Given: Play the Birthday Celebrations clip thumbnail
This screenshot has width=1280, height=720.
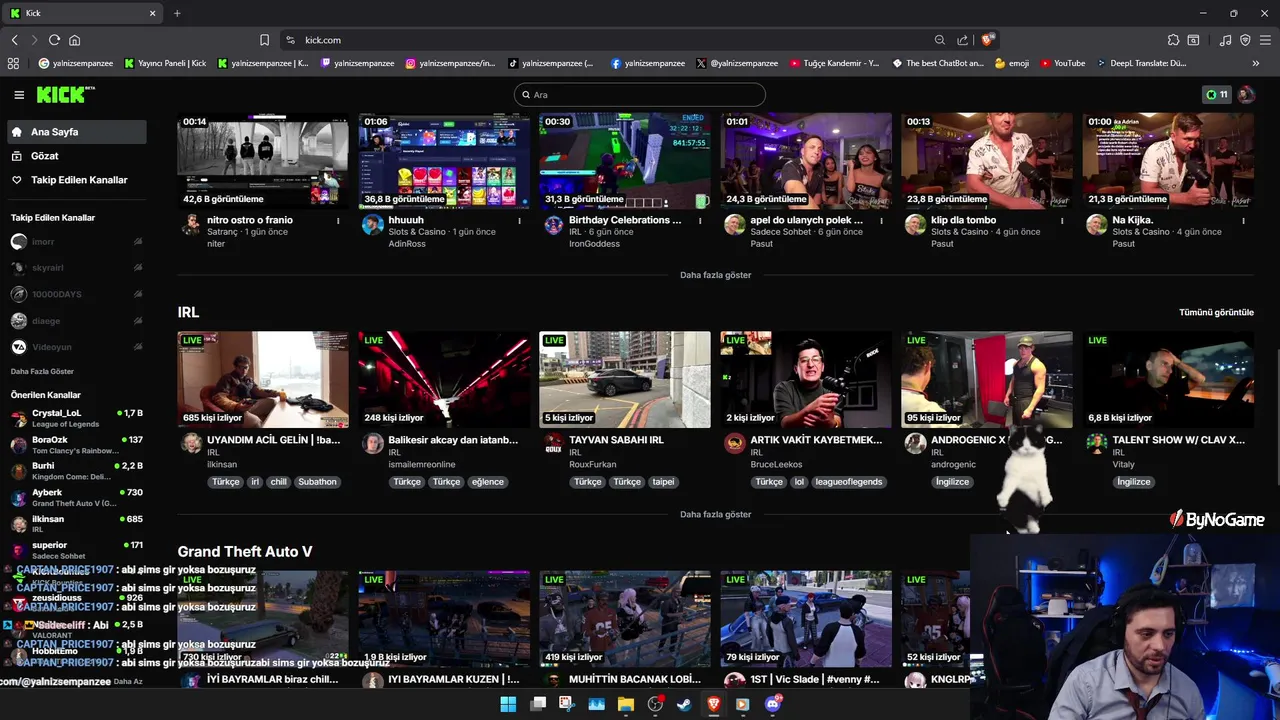Looking at the screenshot, I should (625, 160).
